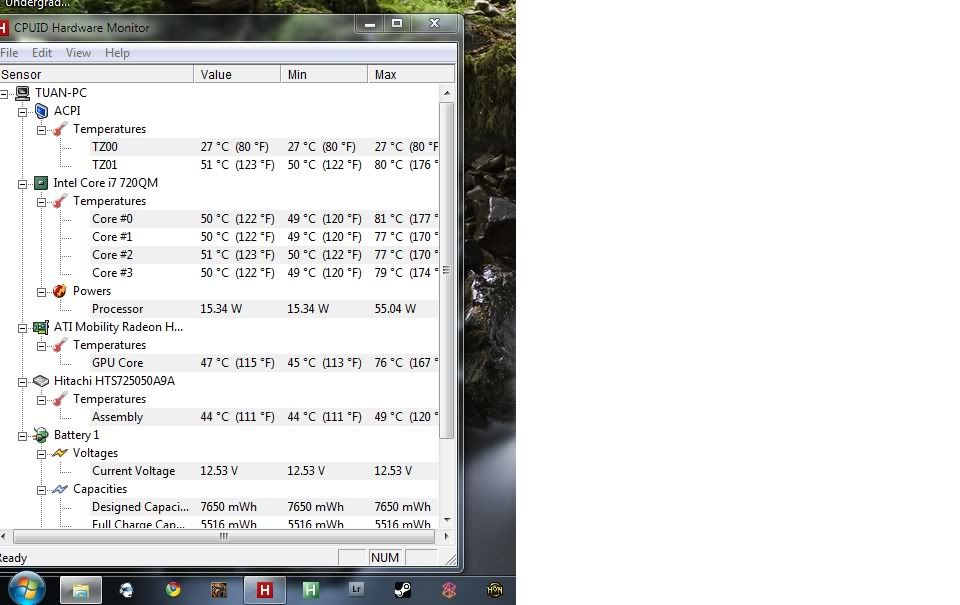The width and height of the screenshot is (960, 605).
Task: Open HoN game icon in taskbar
Action: [x=495, y=589]
